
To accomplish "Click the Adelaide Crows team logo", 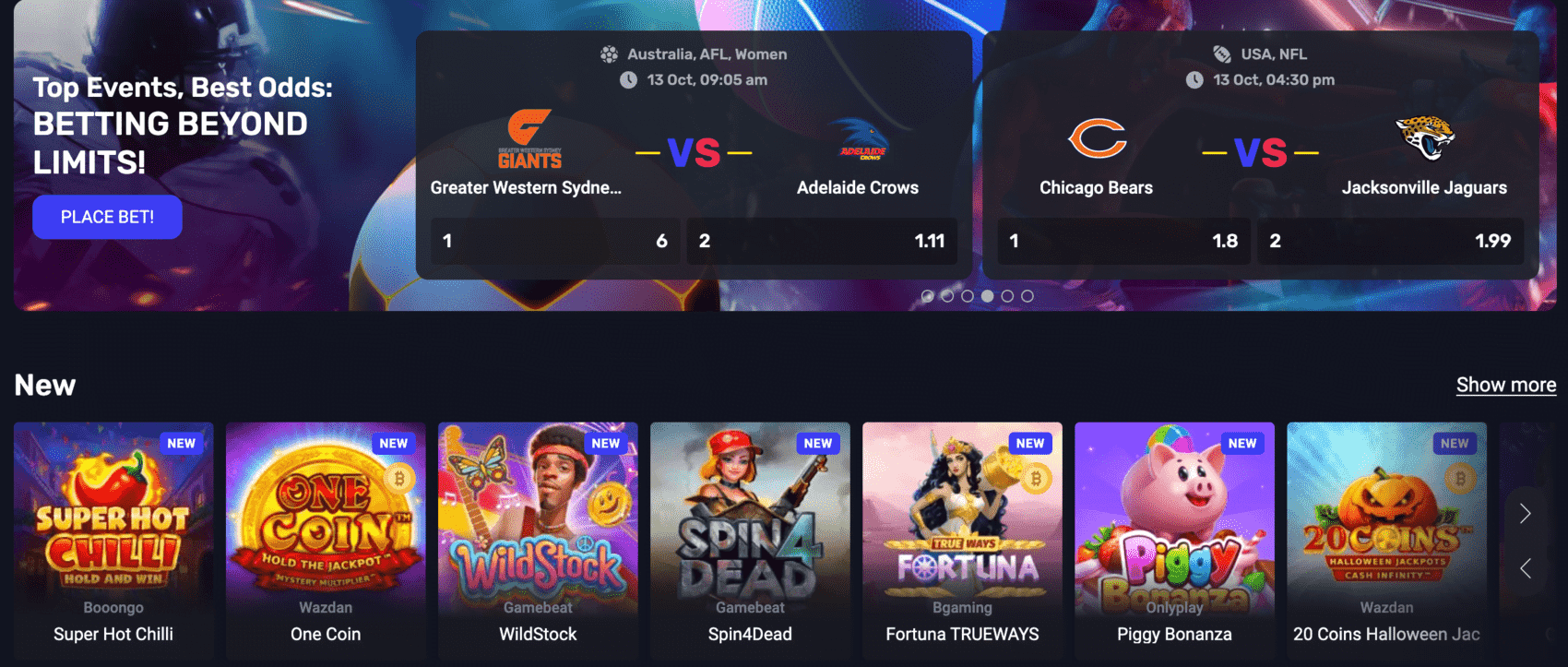I will click(861, 139).
